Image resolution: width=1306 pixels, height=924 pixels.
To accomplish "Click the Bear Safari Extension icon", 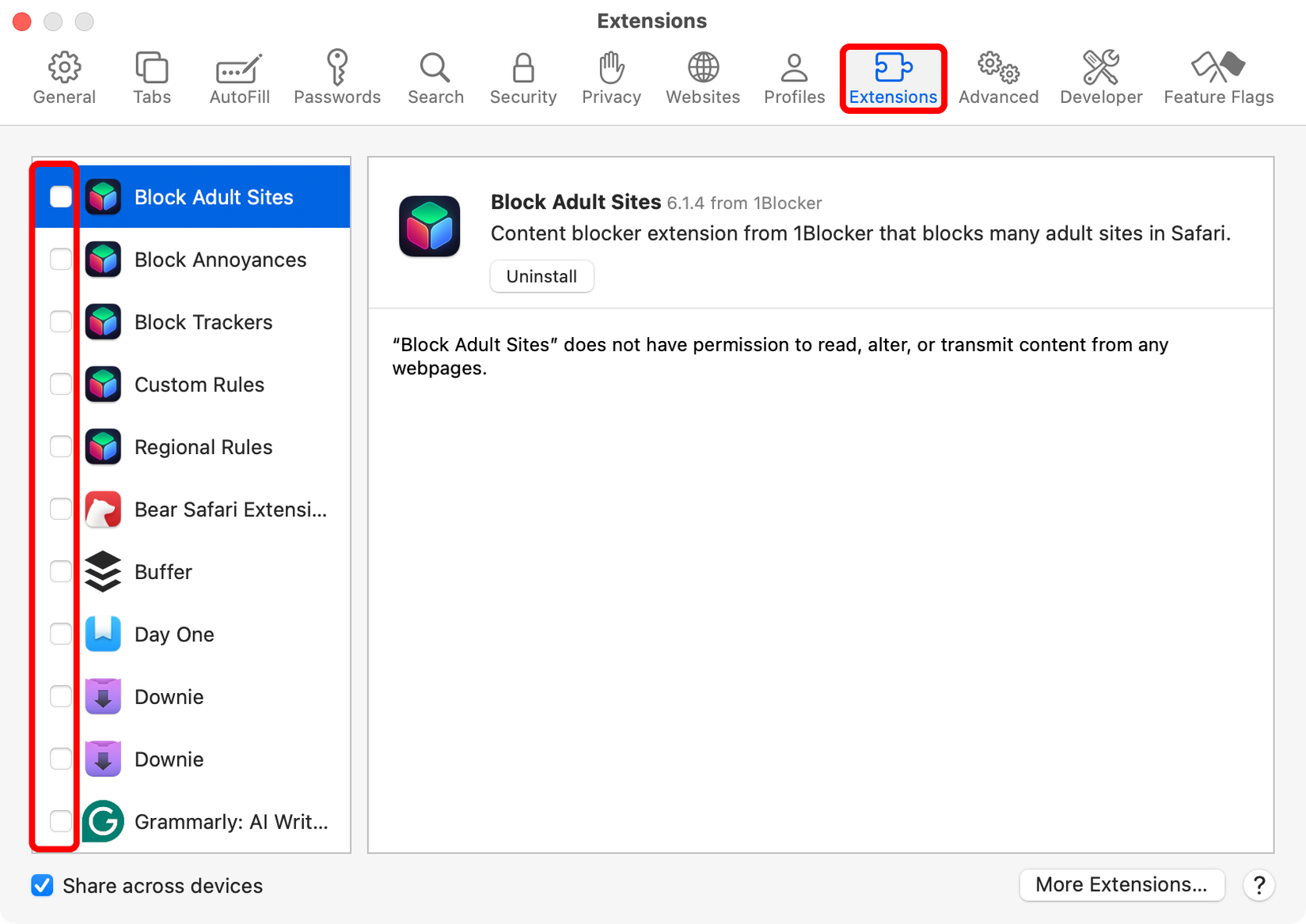I will [x=103, y=509].
